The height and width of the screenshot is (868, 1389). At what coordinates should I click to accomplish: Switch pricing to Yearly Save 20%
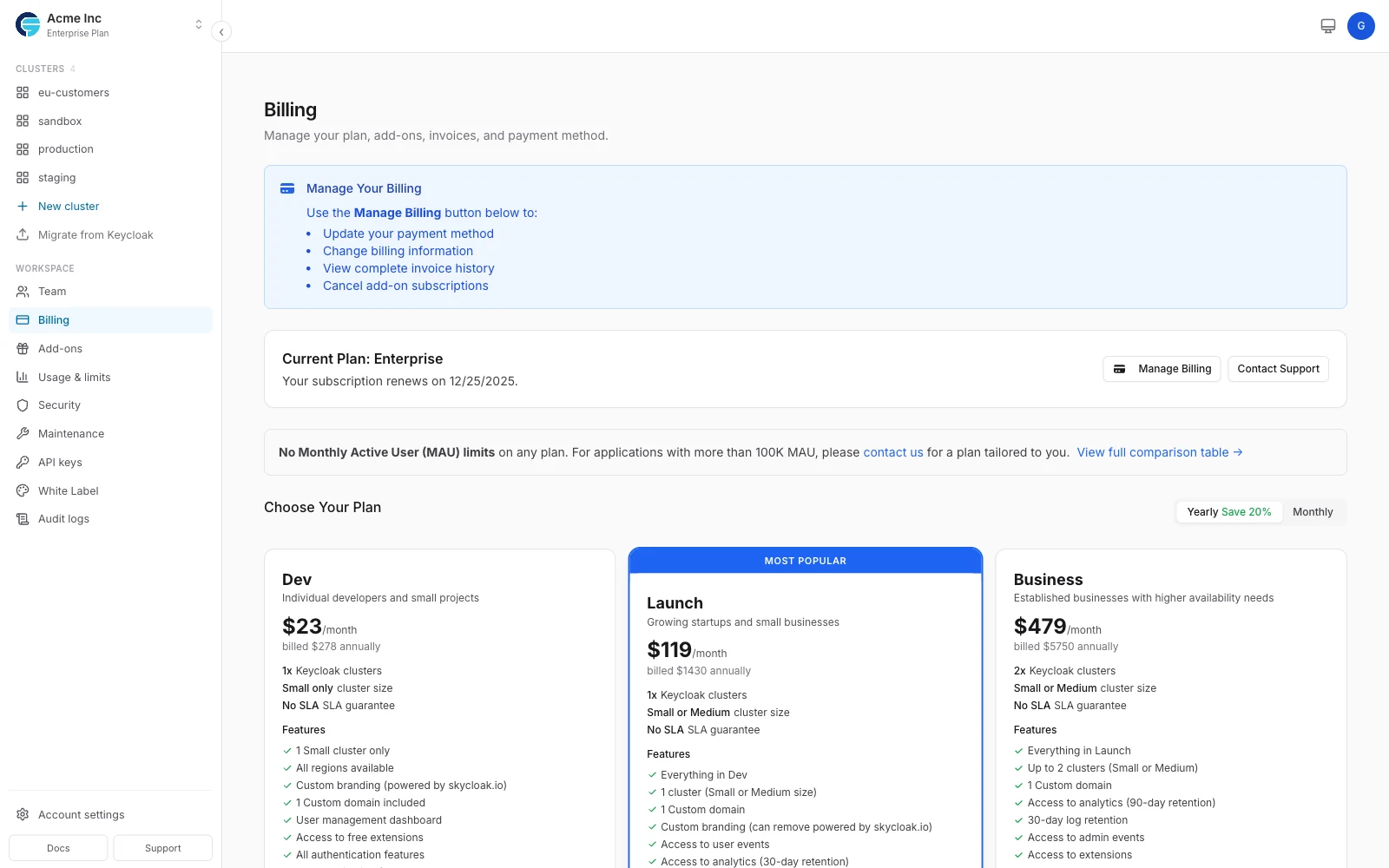click(1229, 512)
